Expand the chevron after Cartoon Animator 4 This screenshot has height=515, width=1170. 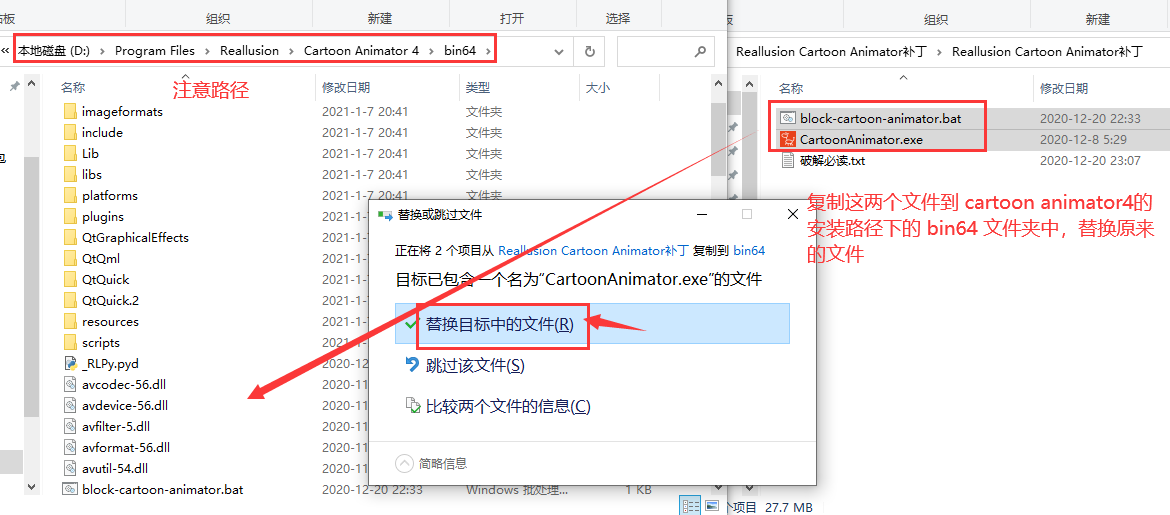pos(431,52)
